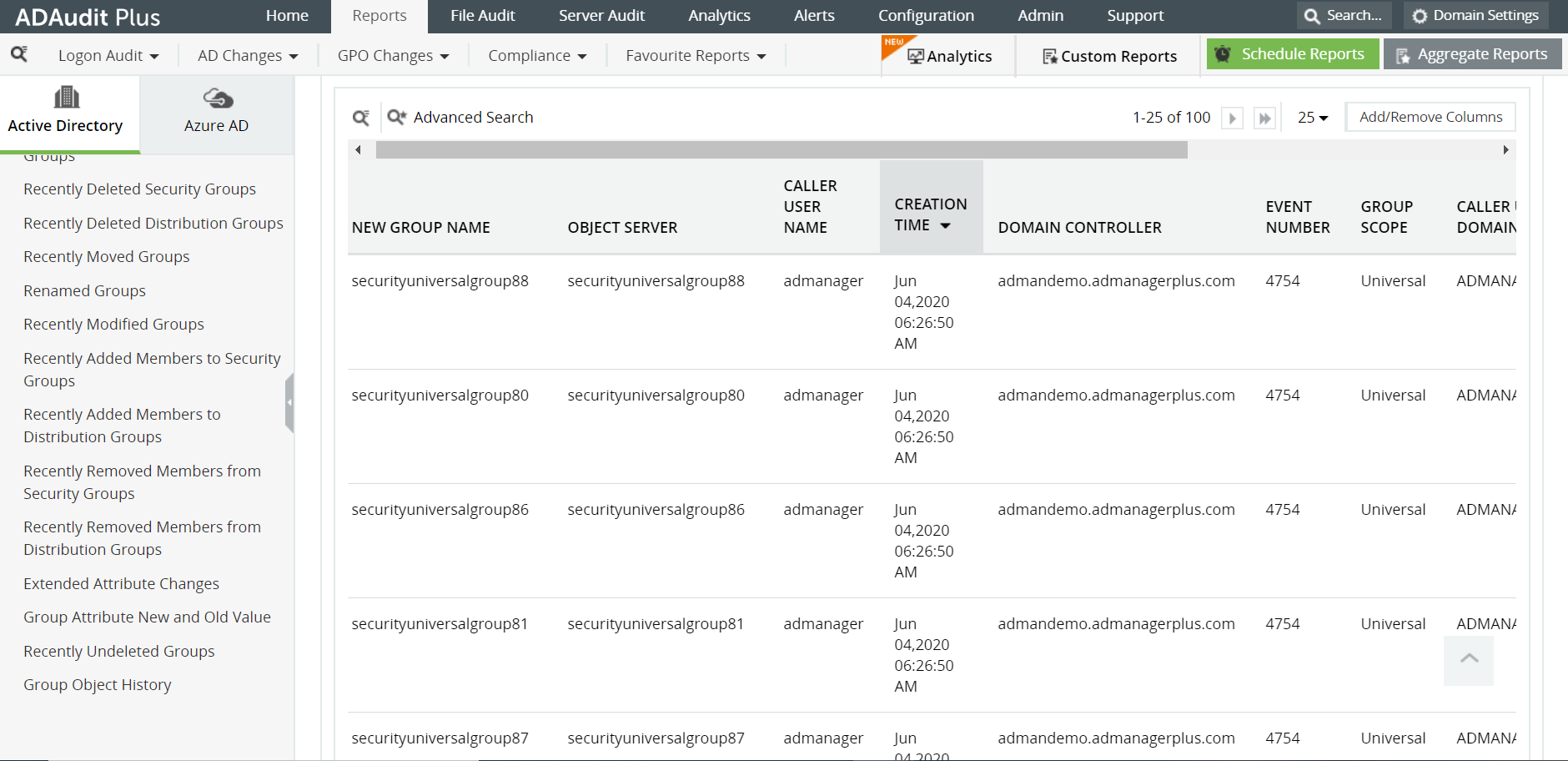Click Schedule Reports button
This screenshot has width=1568, height=761.
click(x=1292, y=54)
